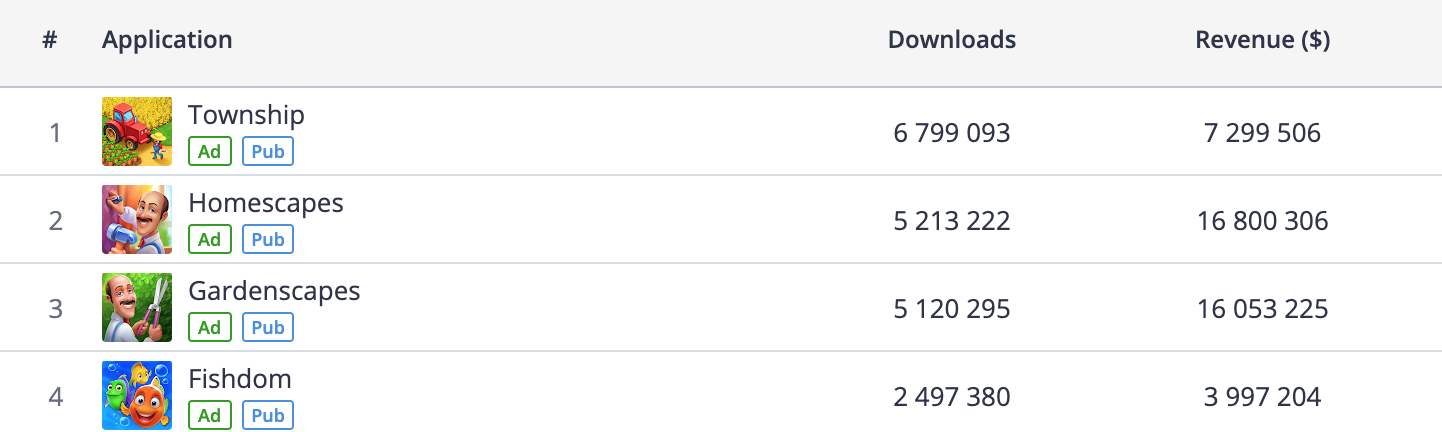1442x432 pixels.
Task: Click the Fishdom fish app icon
Action: (x=137, y=396)
